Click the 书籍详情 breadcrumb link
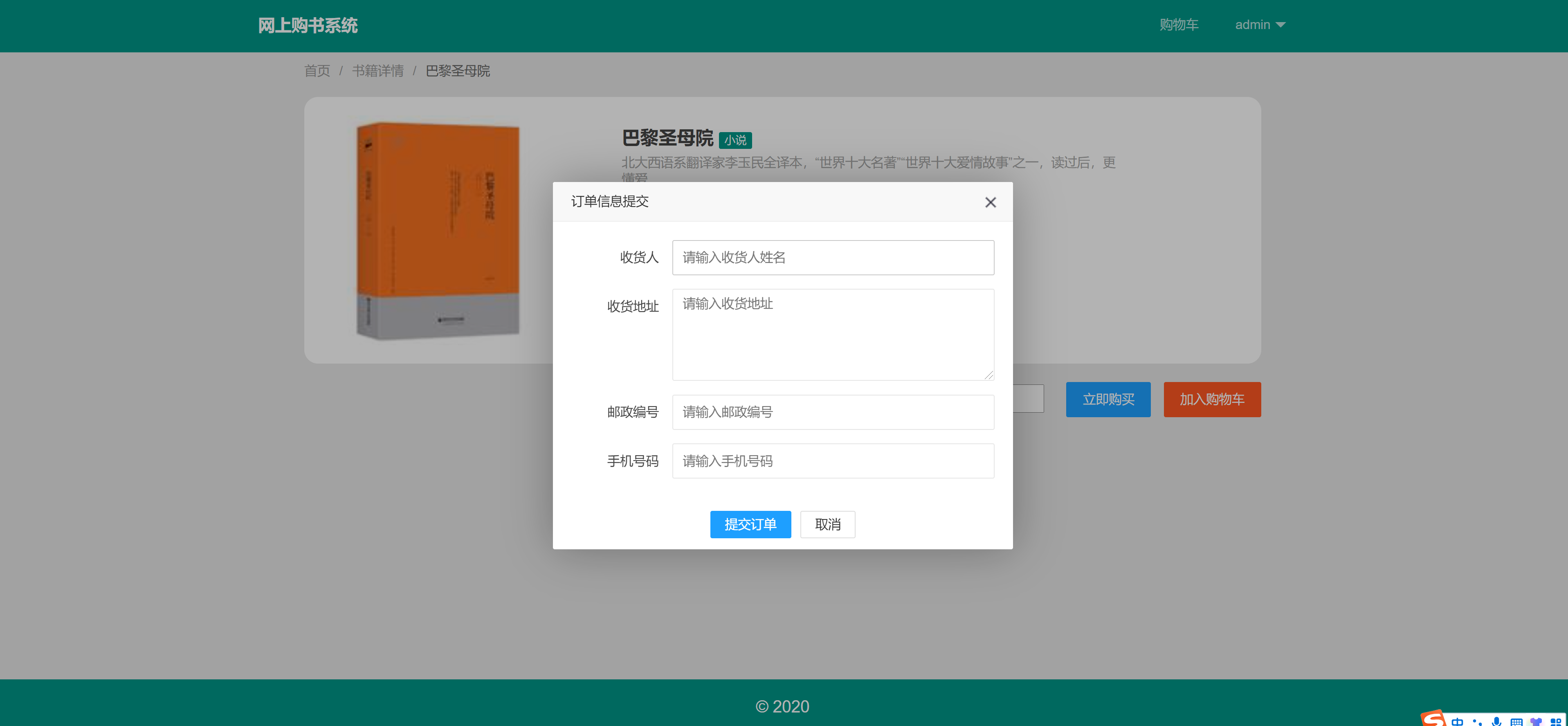The image size is (1568, 726). [x=377, y=71]
